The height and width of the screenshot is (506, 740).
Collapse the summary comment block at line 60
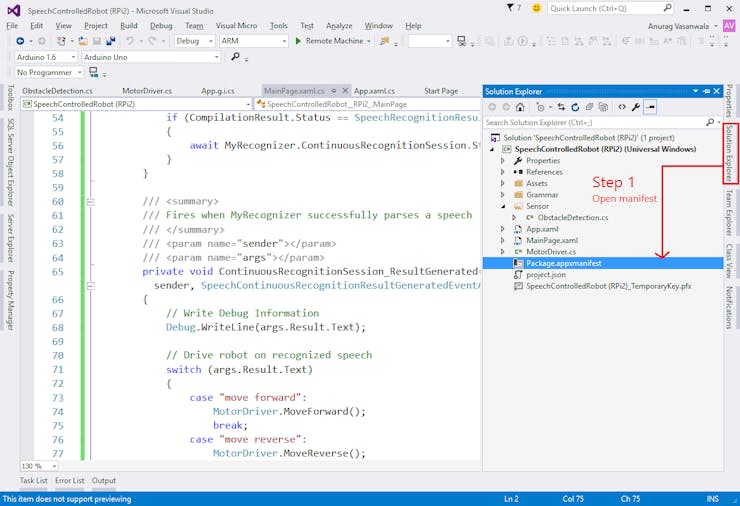pyautogui.click(x=91, y=202)
